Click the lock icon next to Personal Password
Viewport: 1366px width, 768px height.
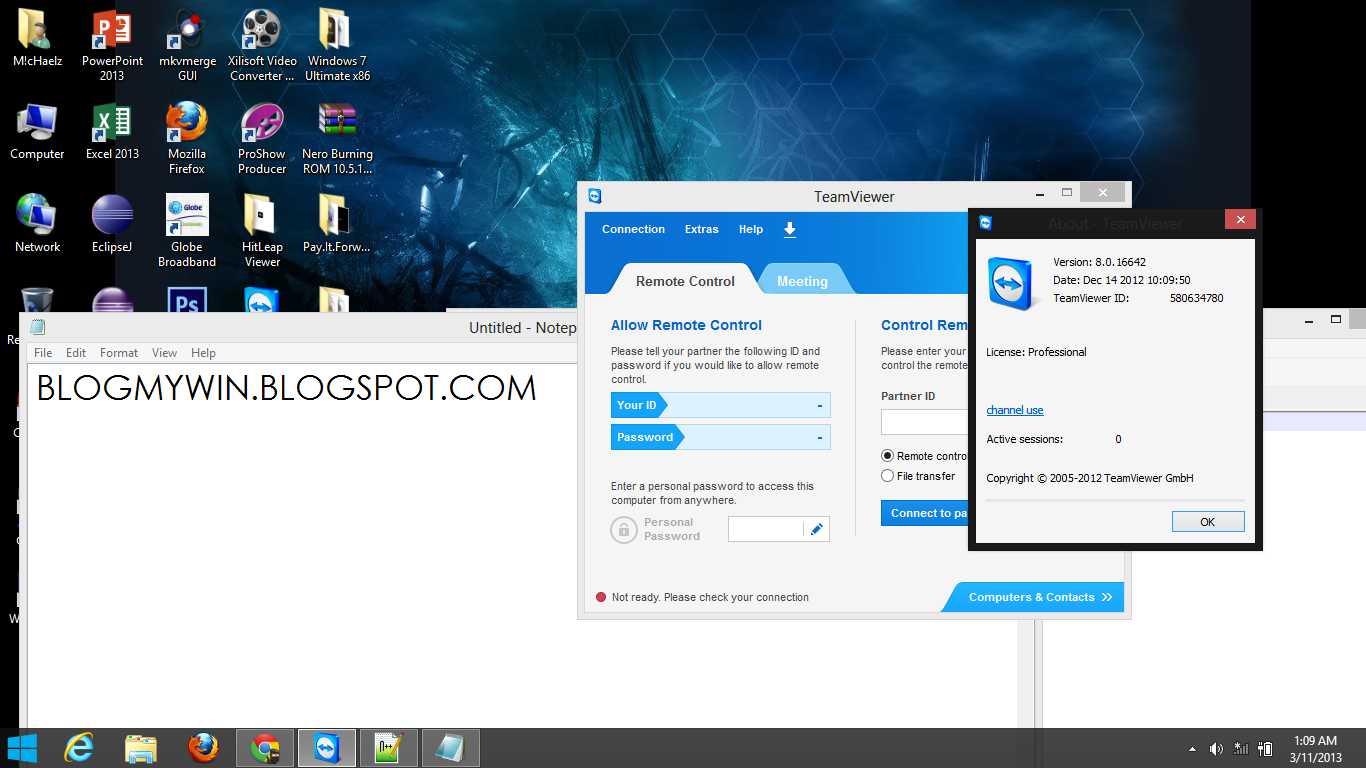click(624, 529)
